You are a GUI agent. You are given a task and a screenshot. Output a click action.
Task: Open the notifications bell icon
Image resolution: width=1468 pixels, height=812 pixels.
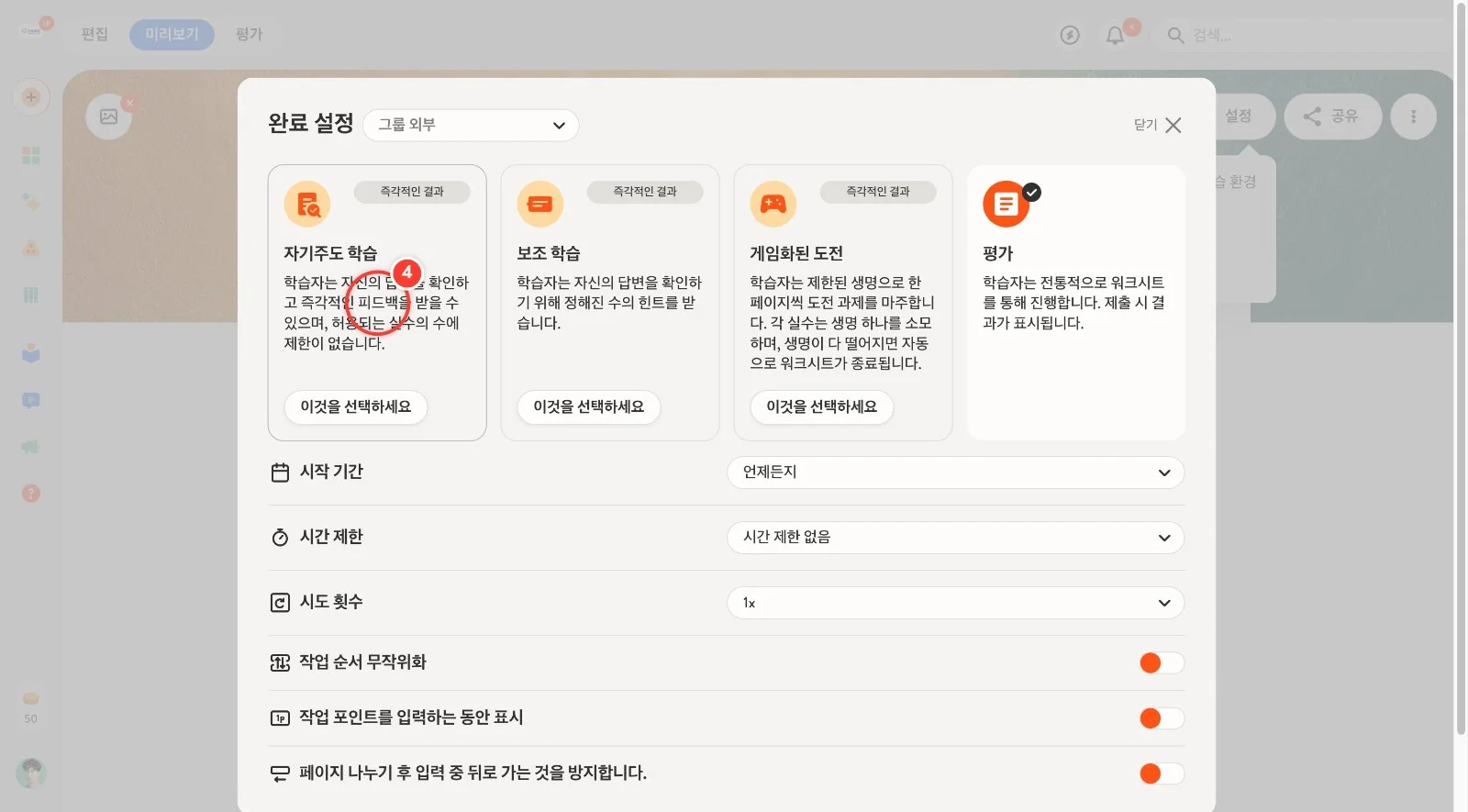tap(1115, 36)
